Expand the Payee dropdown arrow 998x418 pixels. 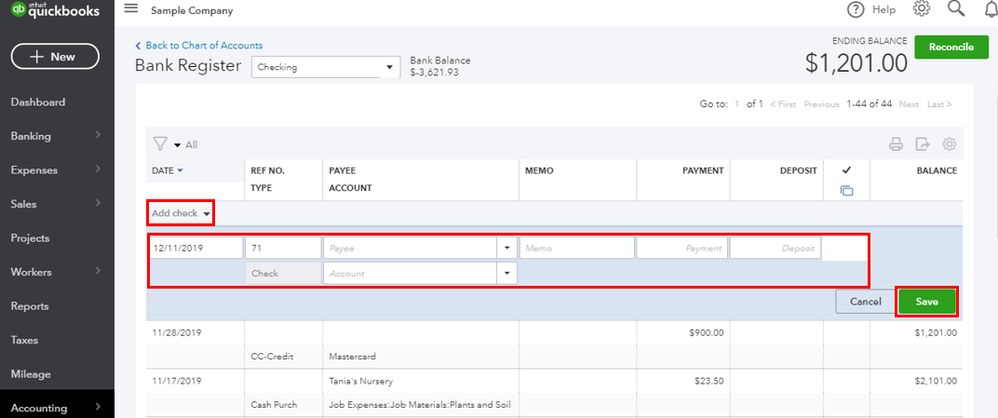pyautogui.click(x=507, y=248)
